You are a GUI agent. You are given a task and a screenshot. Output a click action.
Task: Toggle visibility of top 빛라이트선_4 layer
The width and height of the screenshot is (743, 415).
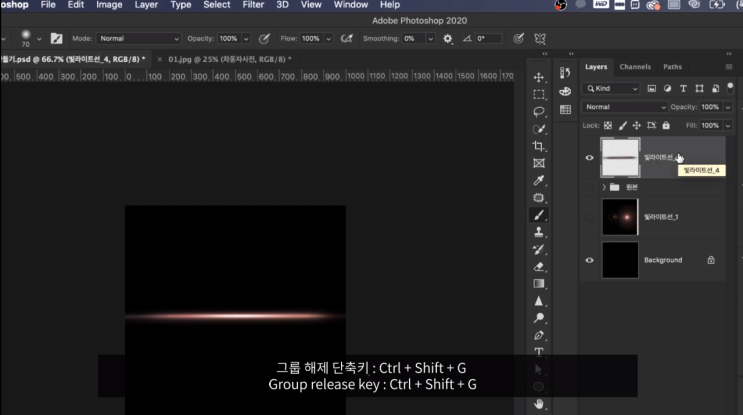[x=589, y=157]
